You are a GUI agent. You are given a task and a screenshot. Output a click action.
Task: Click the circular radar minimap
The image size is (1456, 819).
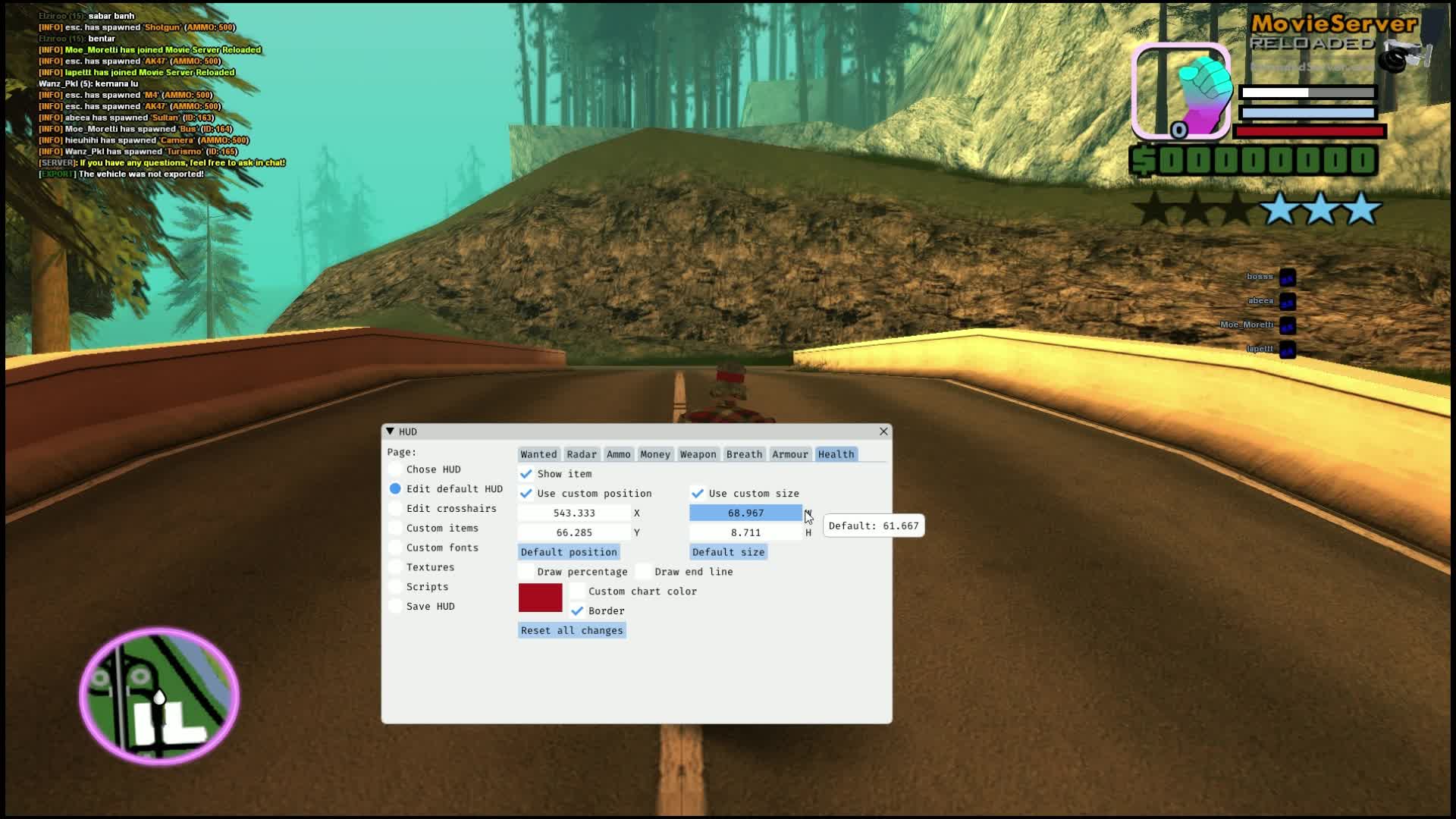[159, 695]
